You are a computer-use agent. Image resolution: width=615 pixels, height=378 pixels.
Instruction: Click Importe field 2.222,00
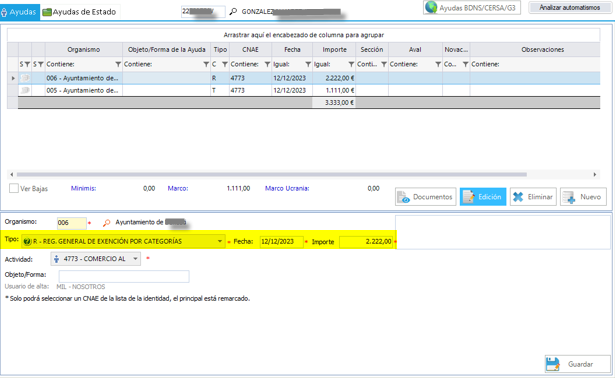pyautogui.click(x=366, y=242)
